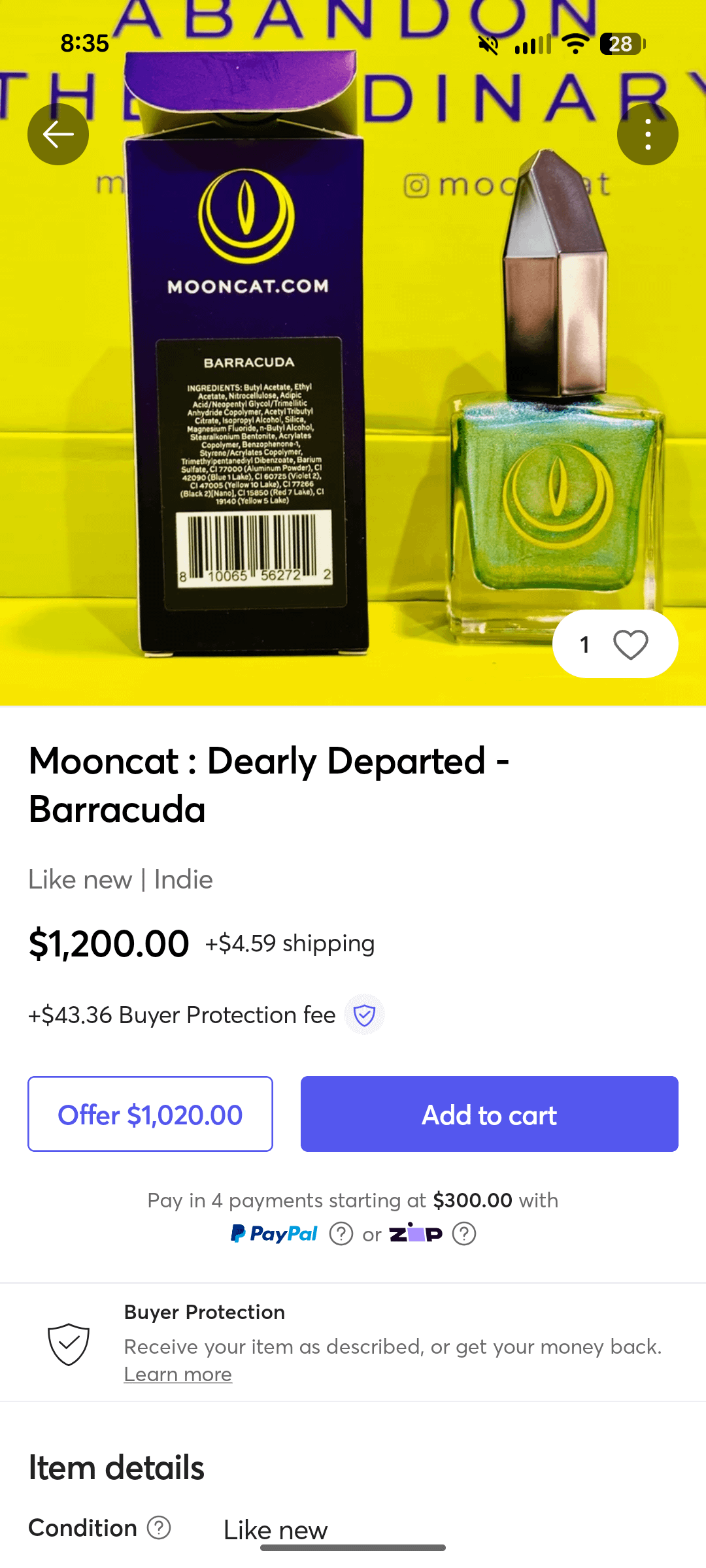The width and height of the screenshot is (706, 1568).
Task: Tap the muted bell status icon
Action: pos(488,44)
